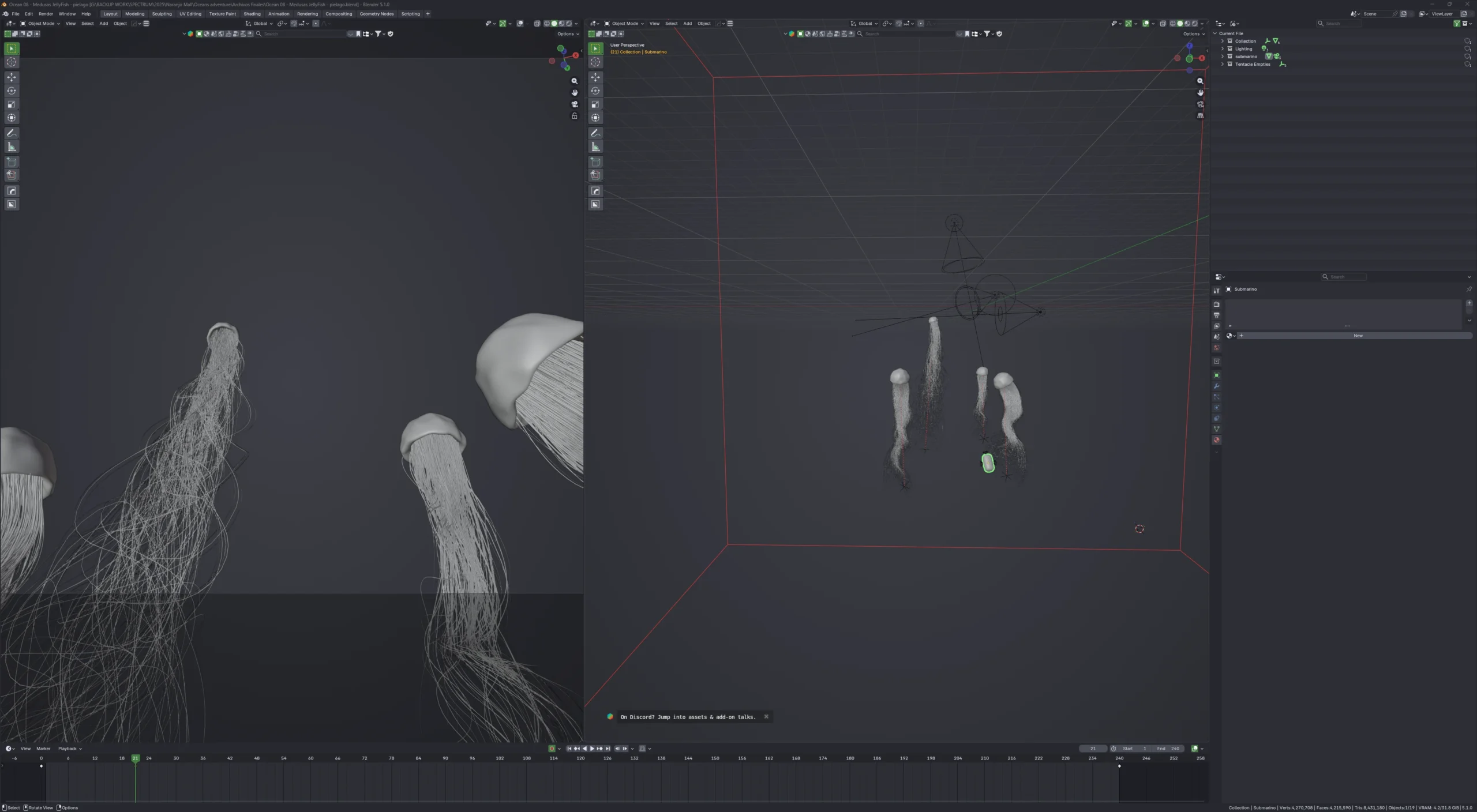1477x812 pixels.
Task: Toggle camera view in left viewport
Action: tap(575, 104)
